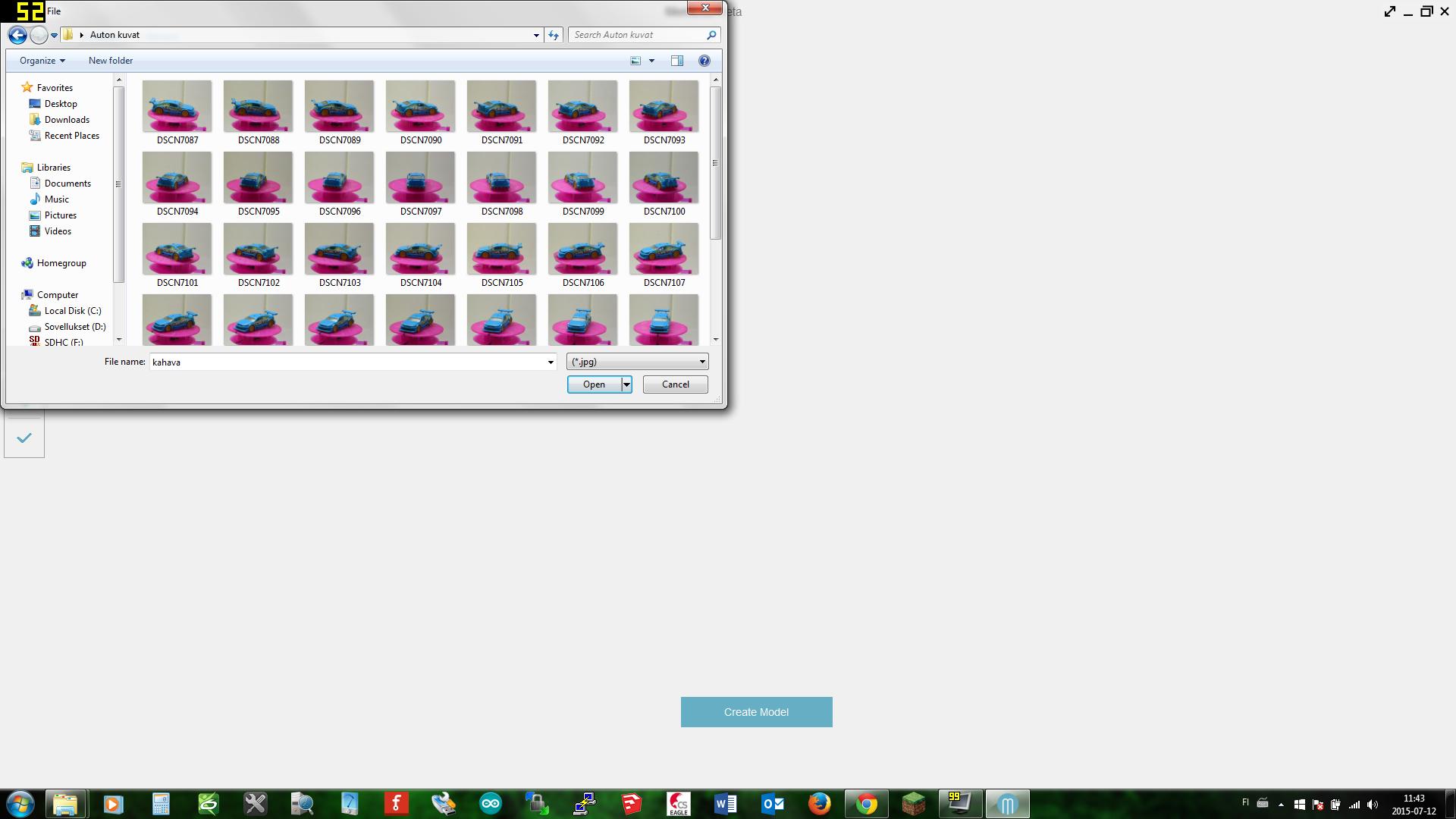Select image DSCN7100
The image size is (1456, 819).
click(x=664, y=184)
